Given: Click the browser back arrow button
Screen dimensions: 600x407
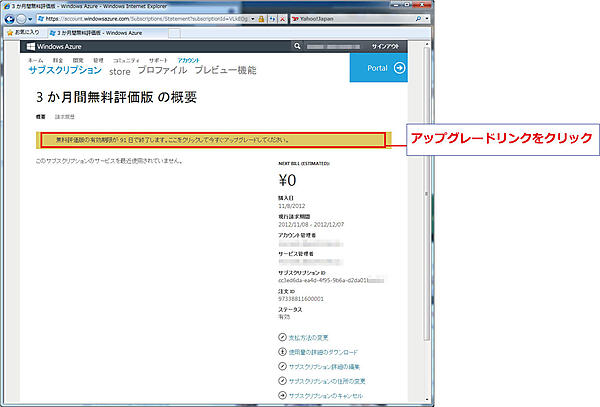Looking at the screenshot, I should click(x=14, y=19).
